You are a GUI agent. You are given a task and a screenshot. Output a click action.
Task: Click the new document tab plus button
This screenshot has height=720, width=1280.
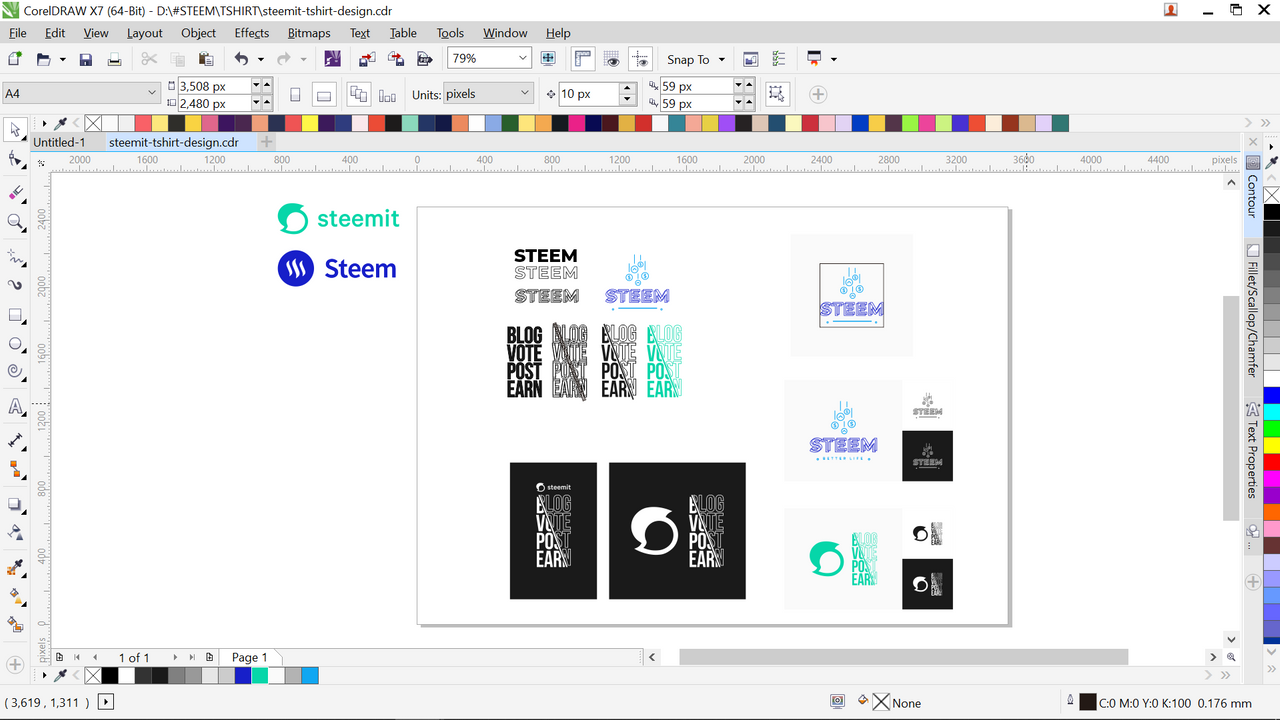pyautogui.click(x=266, y=142)
